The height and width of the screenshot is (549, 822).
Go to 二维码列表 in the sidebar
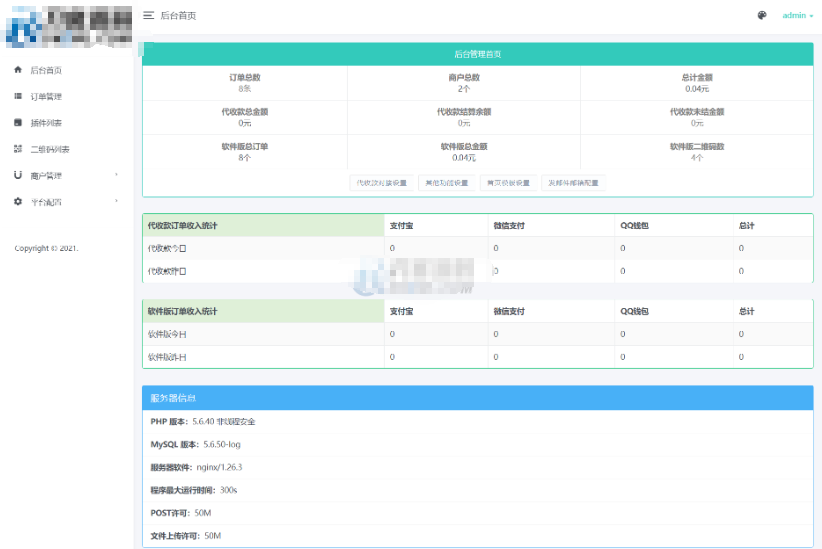pos(50,150)
